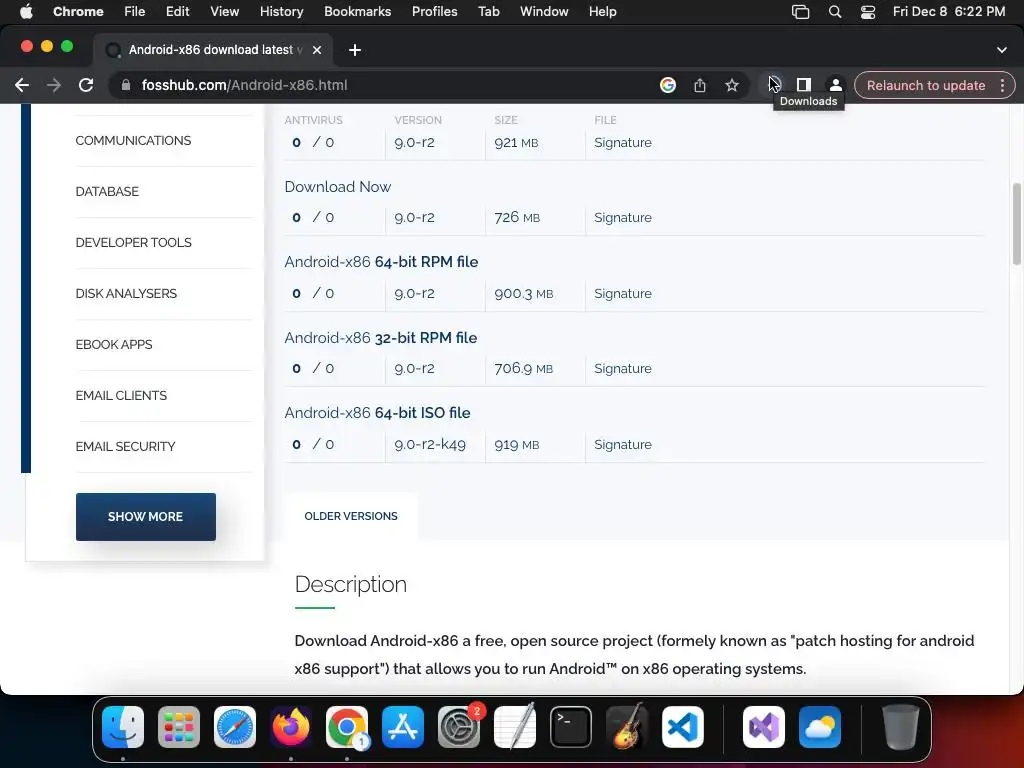Download Android-x86 64-bit RPM file
This screenshot has height=768, width=1024.
pyautogui.click(x=381, y=262)
